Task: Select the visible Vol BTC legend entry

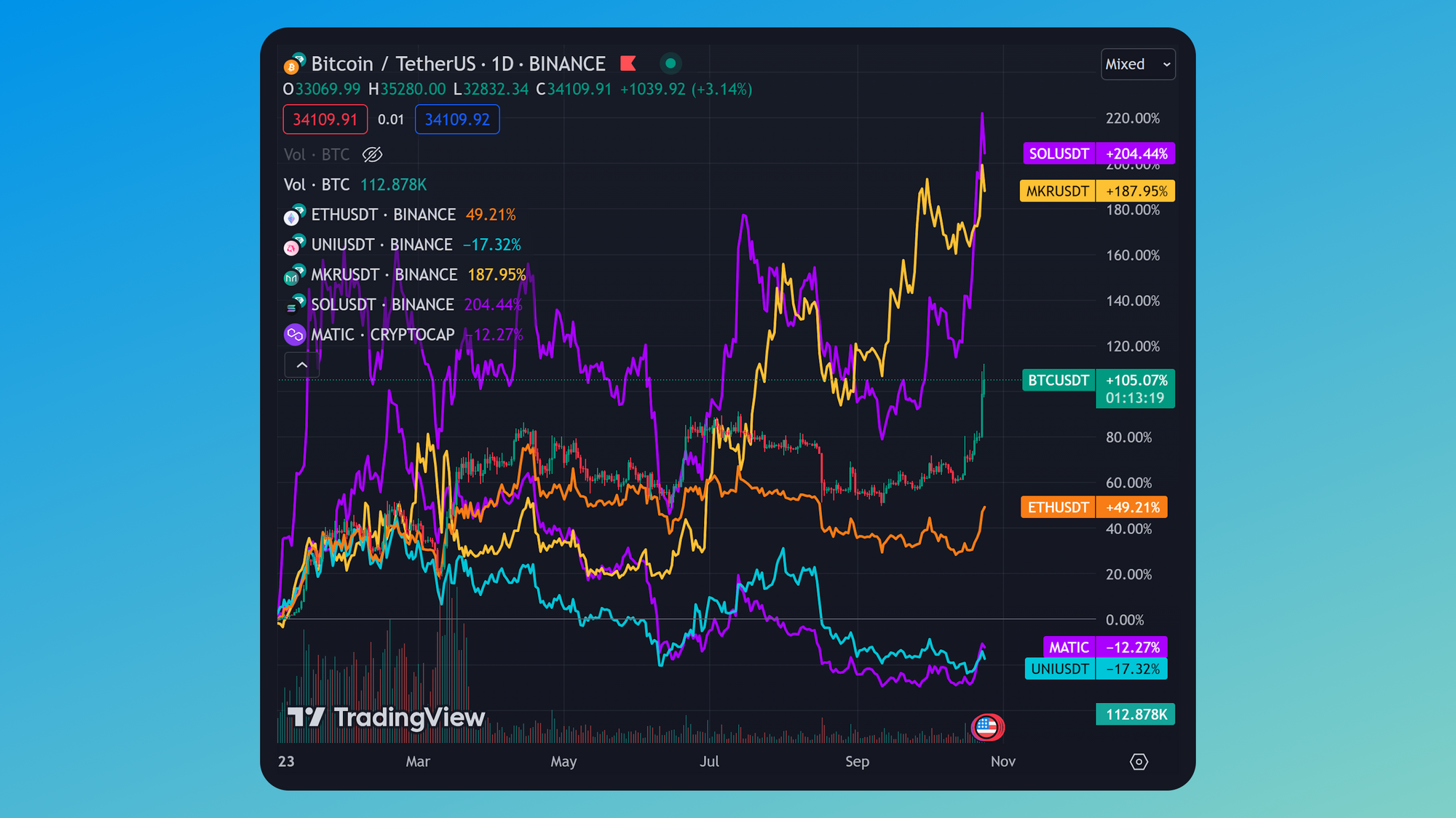Action: tap(317, 185)
